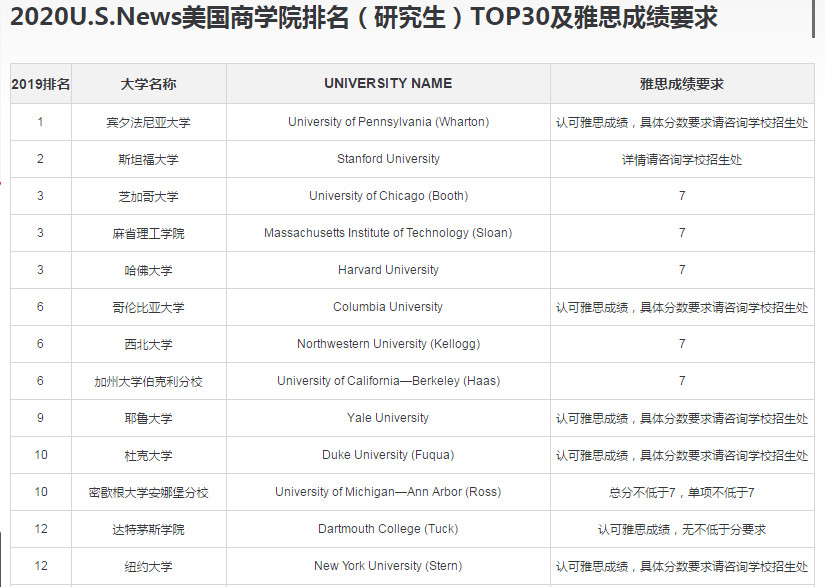Click 总分不低于7，单项不低于7
This screenshot has height=587, width=825.
point(682,492)
